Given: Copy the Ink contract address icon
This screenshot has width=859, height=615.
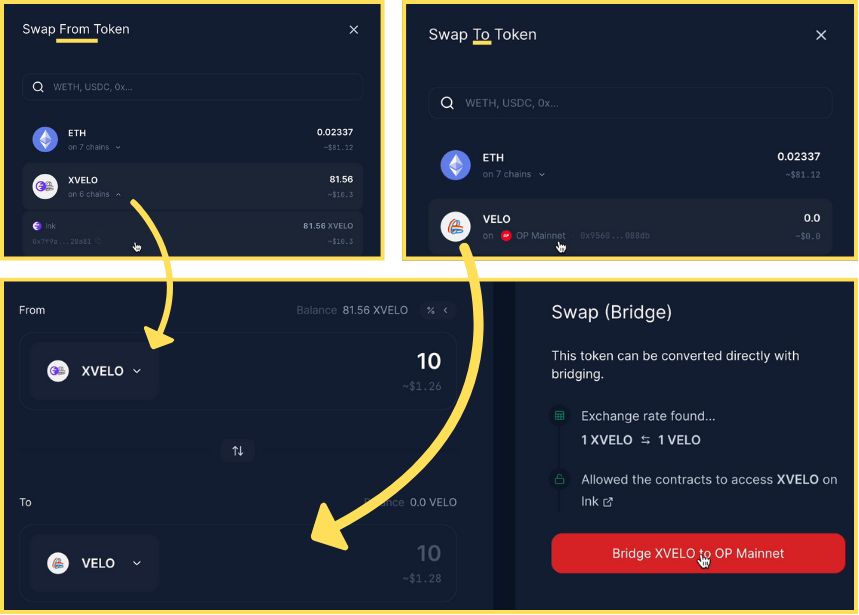Looking at the screenshot, I should pyautogui.click(x=99, y=241).
